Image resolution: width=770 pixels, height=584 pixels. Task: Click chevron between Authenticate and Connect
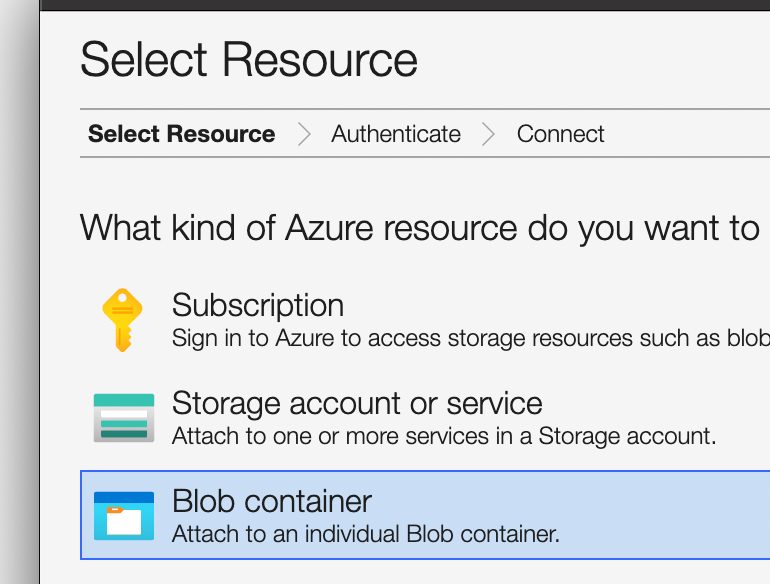488,134
